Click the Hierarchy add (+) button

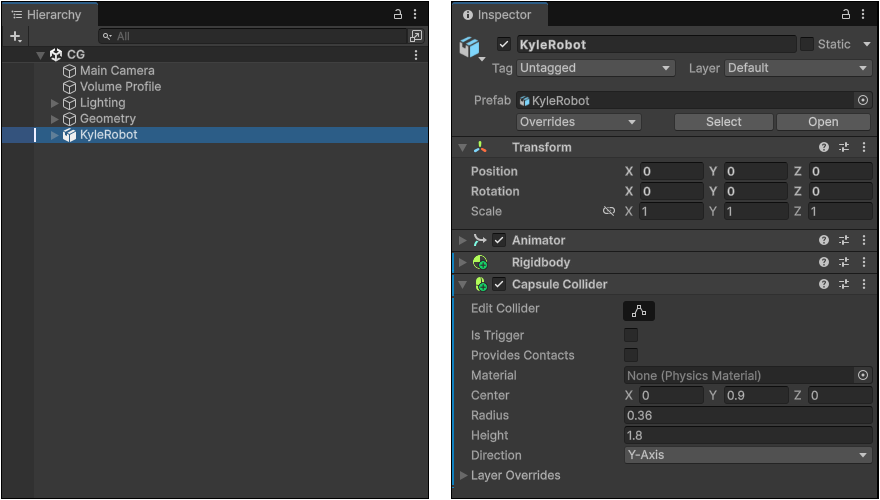pos(16,36)
